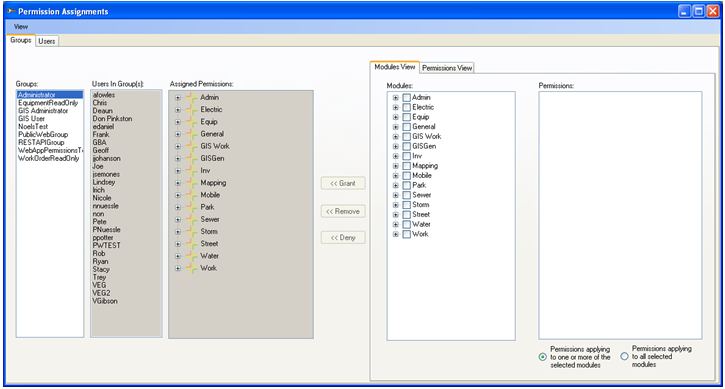Select the Sewer permission folder icon

click(192, 219)
